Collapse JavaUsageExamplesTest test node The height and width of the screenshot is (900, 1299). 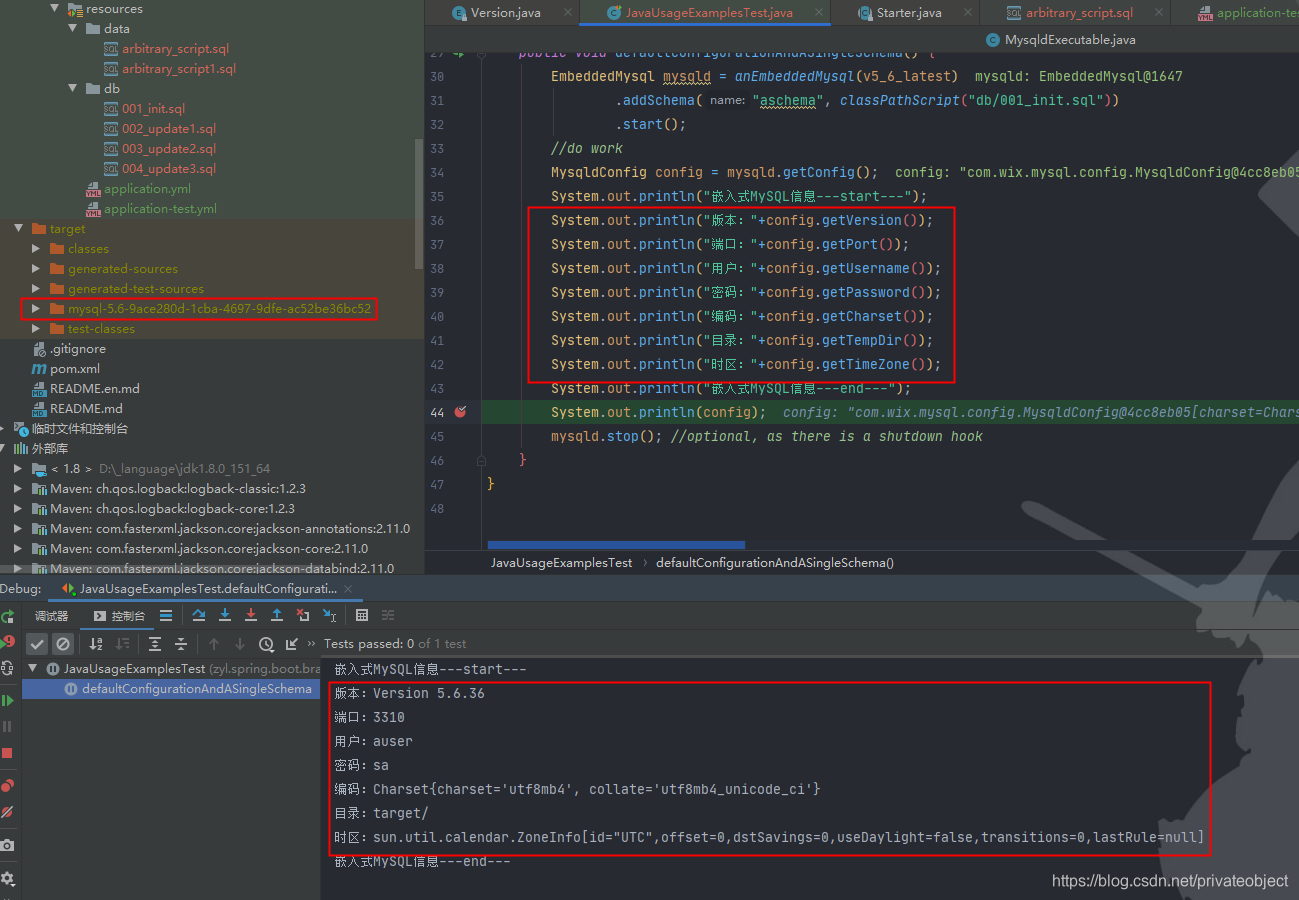click(x=32, y=669)
